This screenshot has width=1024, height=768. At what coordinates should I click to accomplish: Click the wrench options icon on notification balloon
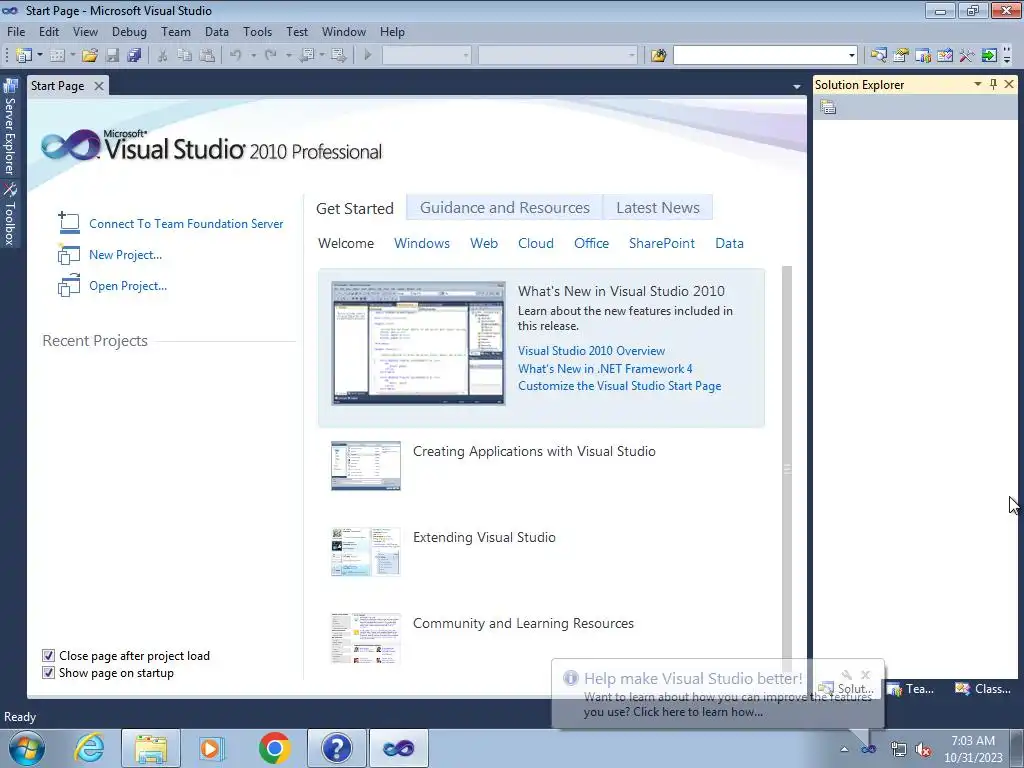pos(846,674)
